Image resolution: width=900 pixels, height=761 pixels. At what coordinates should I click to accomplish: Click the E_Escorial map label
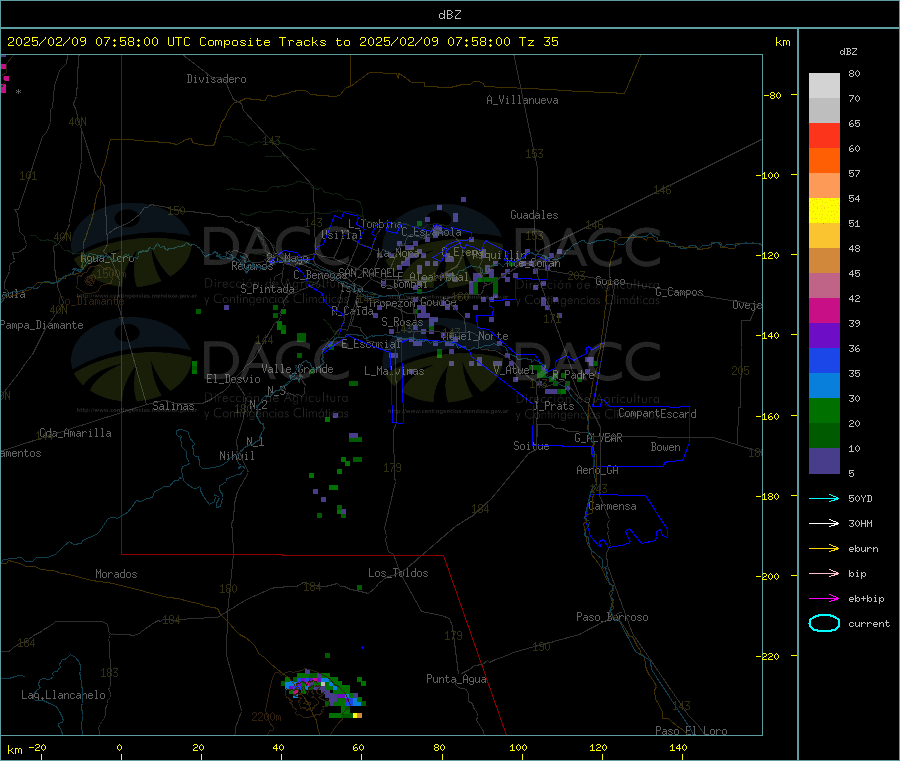coord(370,344)
